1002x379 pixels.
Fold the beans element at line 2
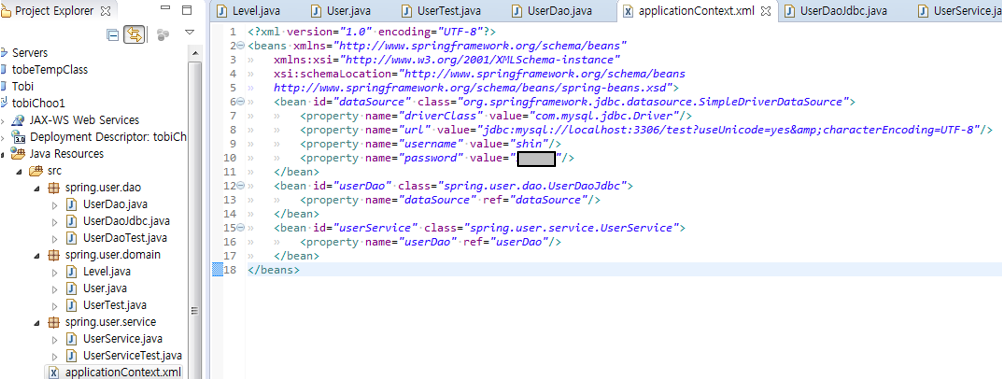[x=241, y=46]
